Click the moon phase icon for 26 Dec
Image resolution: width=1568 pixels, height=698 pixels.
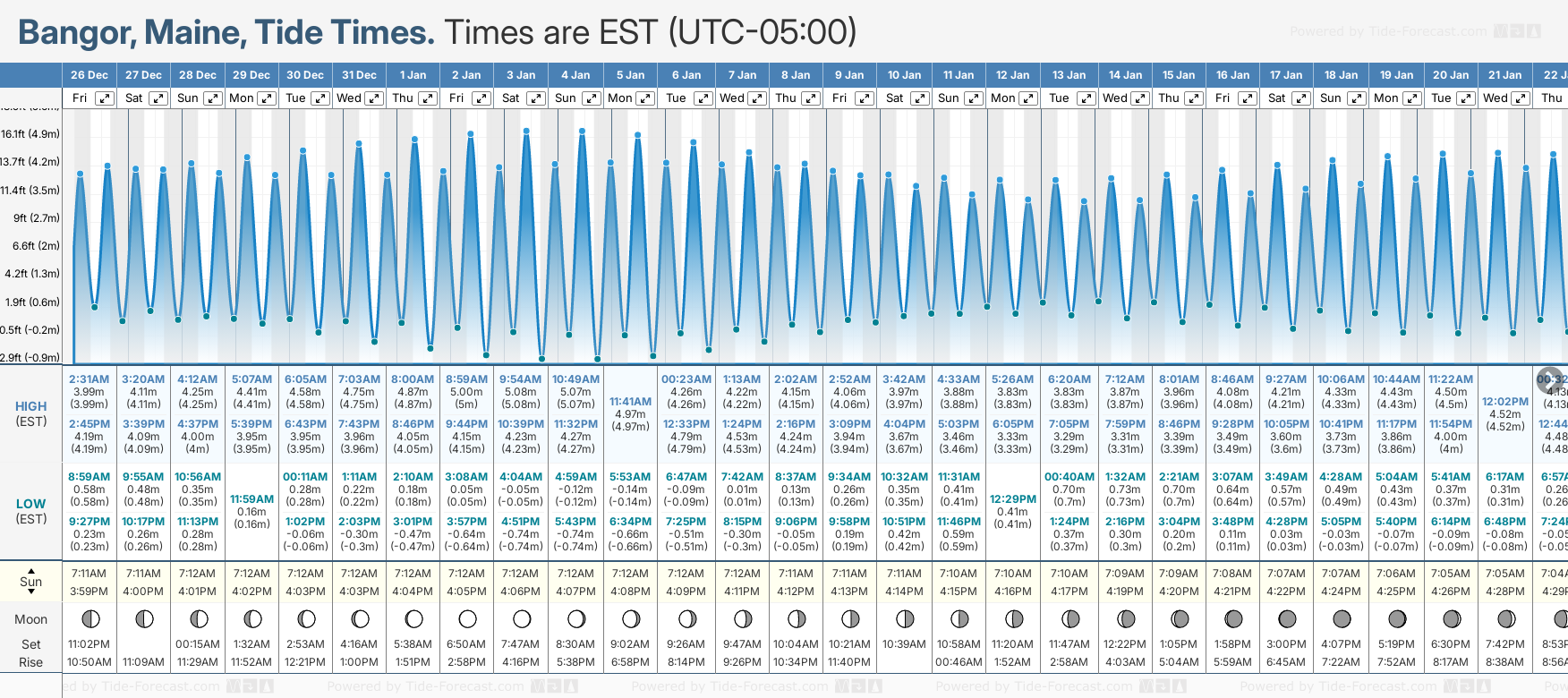click(89, 618)
